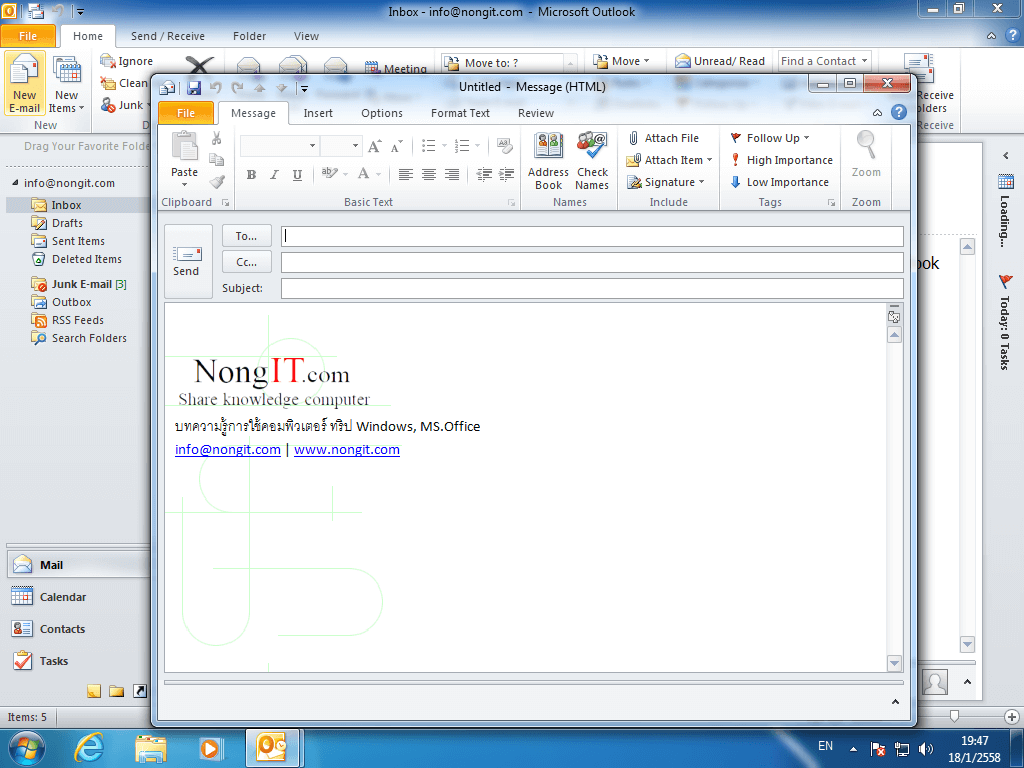This screenshot has height=768, width=1024.
Task: Increase the paragraph indent
Action: click(506, 174)
